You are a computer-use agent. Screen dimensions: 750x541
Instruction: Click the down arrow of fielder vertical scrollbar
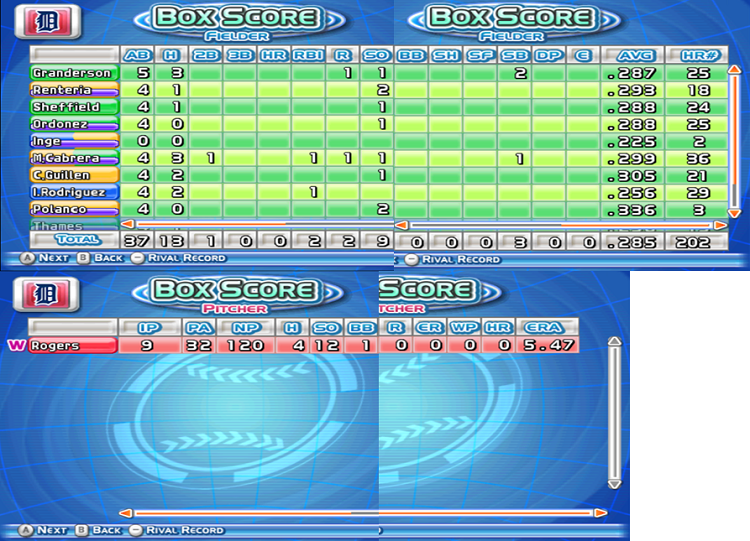point(734,213)
